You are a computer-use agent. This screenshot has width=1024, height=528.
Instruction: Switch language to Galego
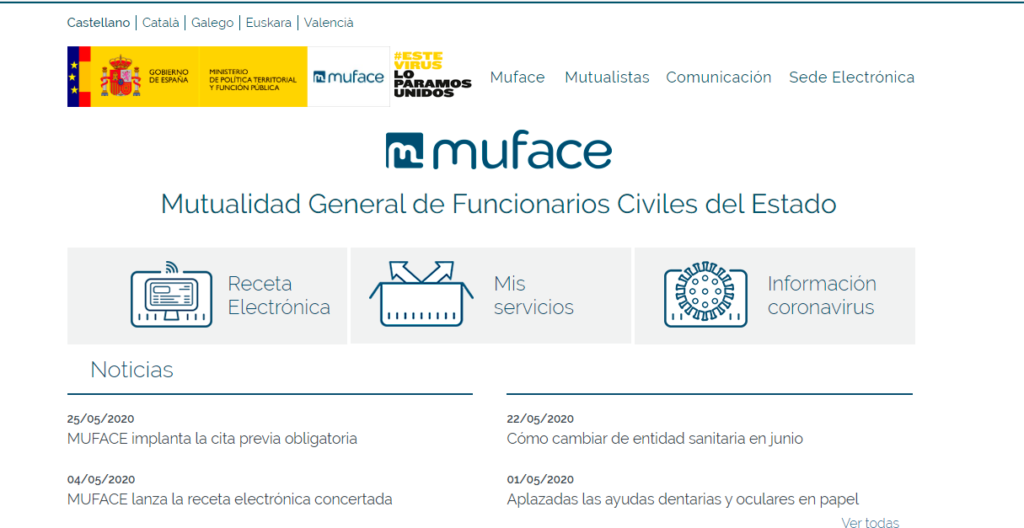tap(212, 23)
